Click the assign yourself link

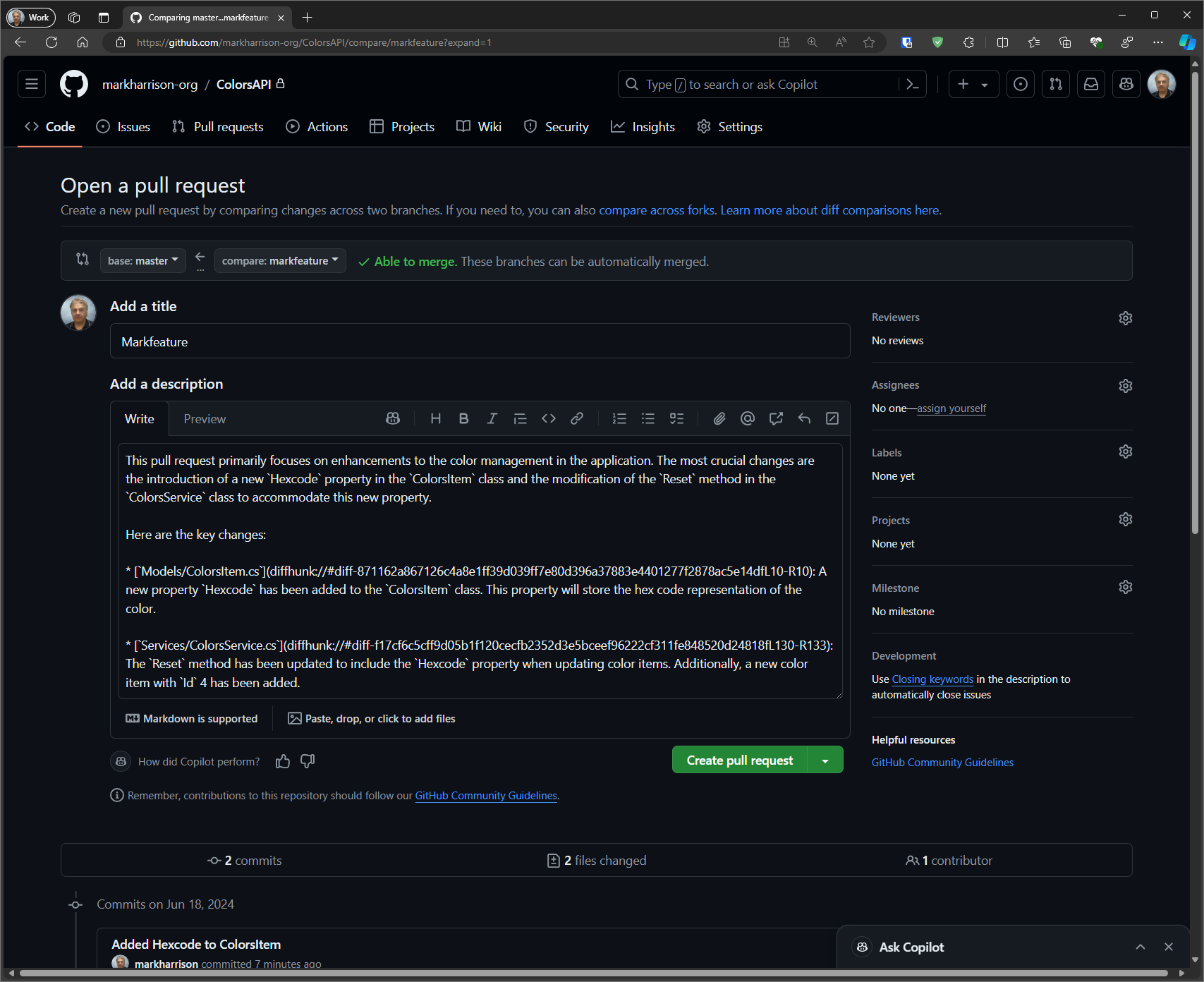[x=951, y=408]
